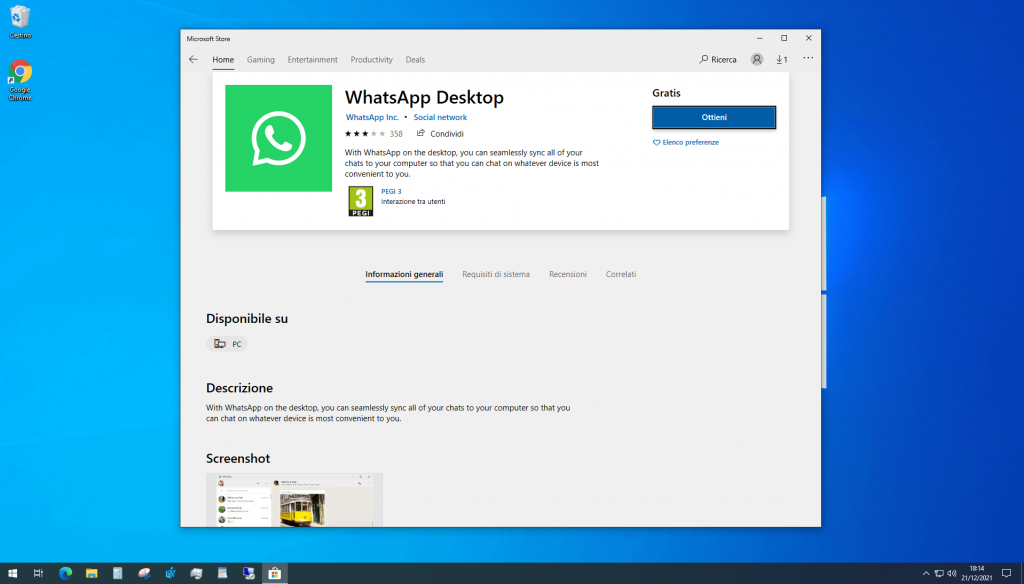Screen dimensions: 1024x584
Task: Open Microsoft Edge from the taskbar
Action: coord(66,573)
